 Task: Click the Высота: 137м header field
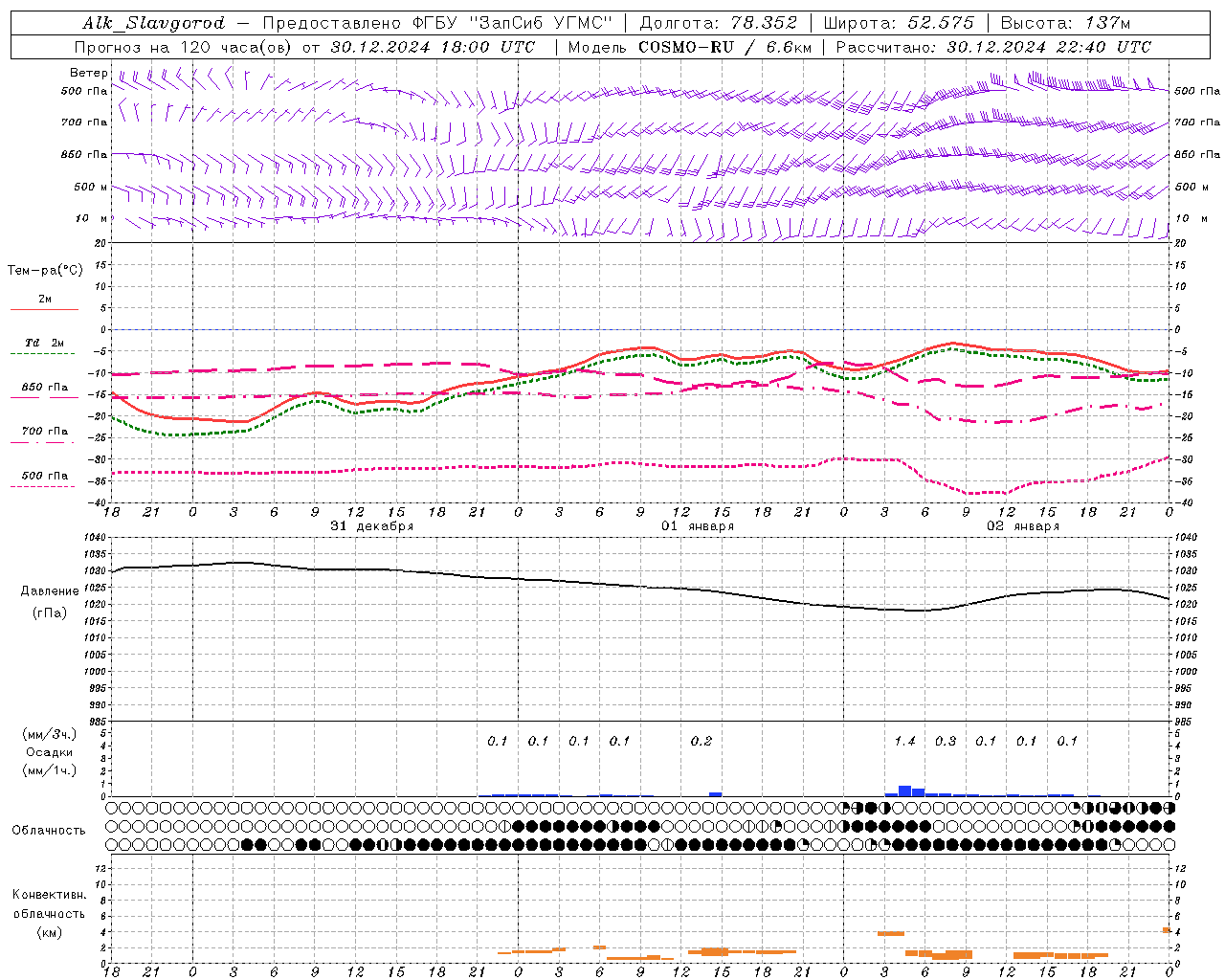pos(1065,23)
